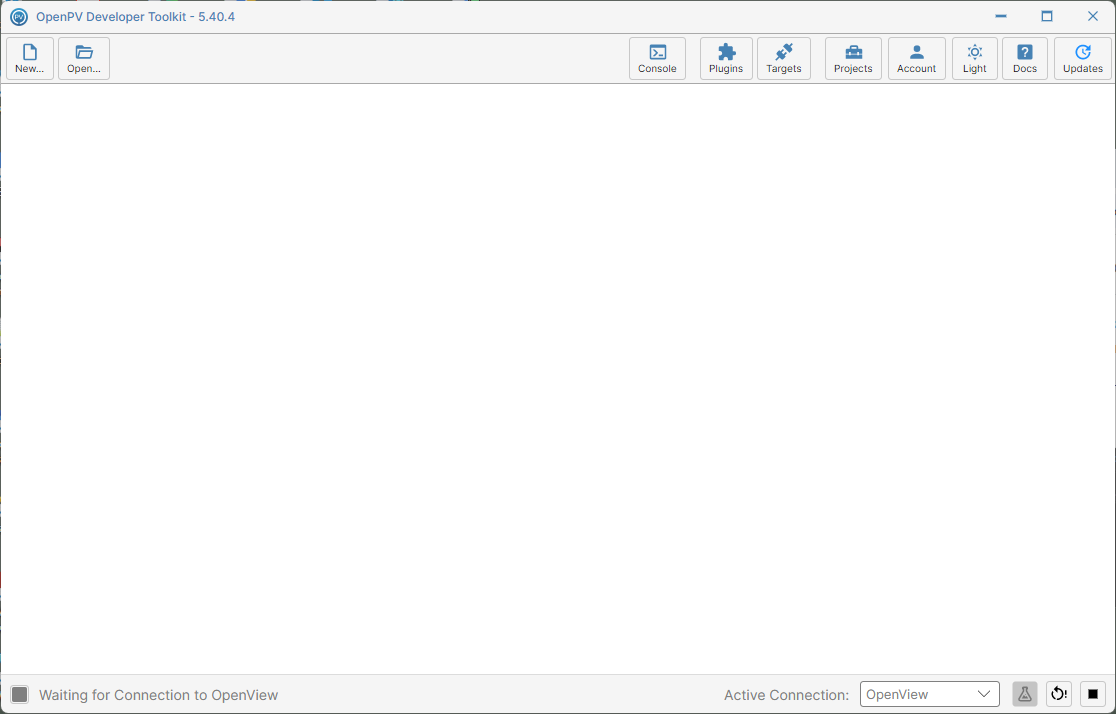Open the Console panel
The image size is (1116, 714).
coord(657,58)
